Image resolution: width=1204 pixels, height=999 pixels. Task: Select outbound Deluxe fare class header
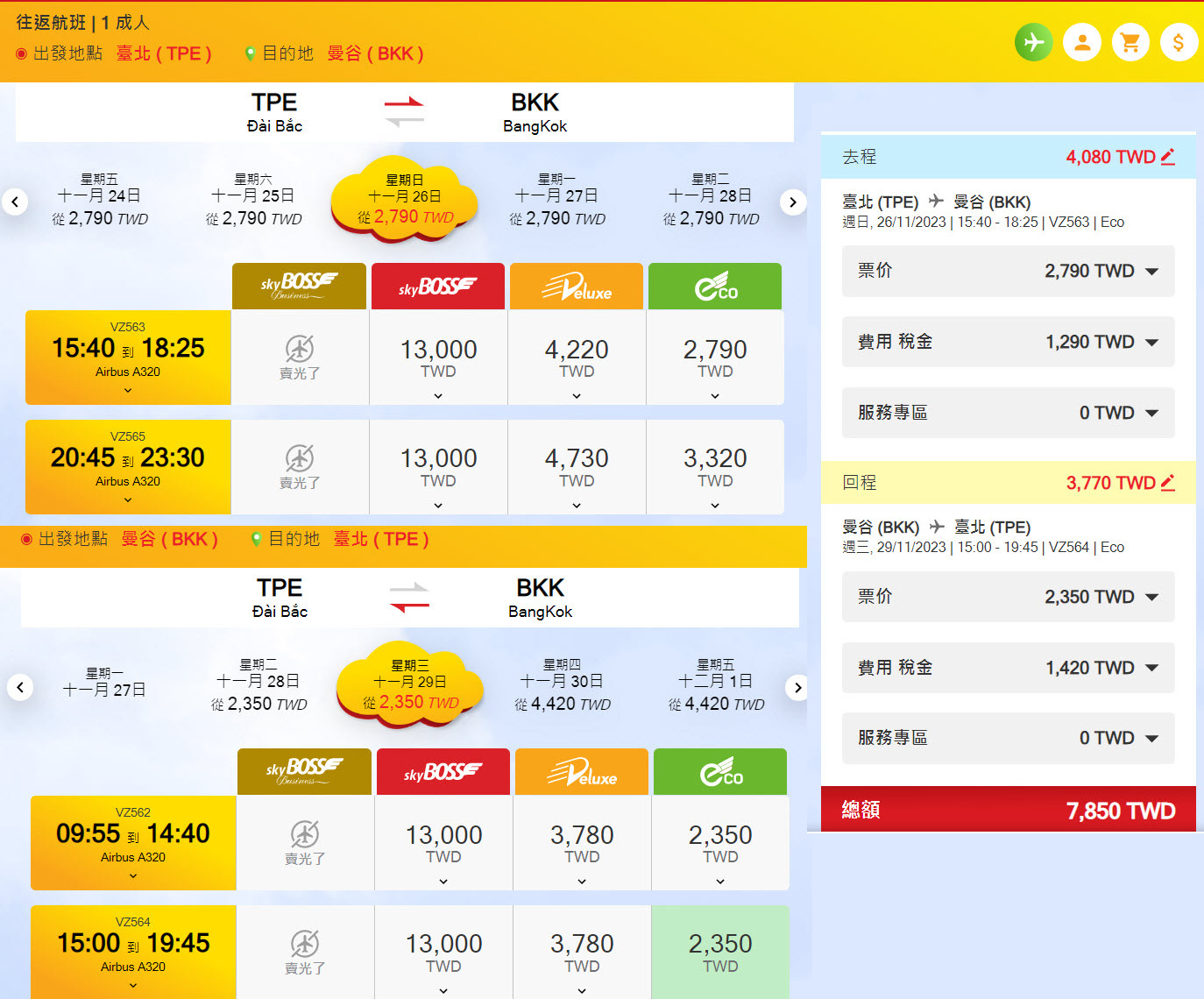click(x=577, y=286)
